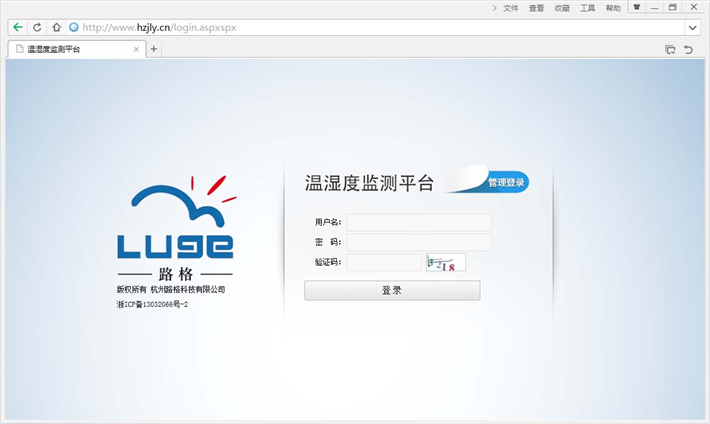
Task: Open the 查看 menu
Action: (537, 8)
